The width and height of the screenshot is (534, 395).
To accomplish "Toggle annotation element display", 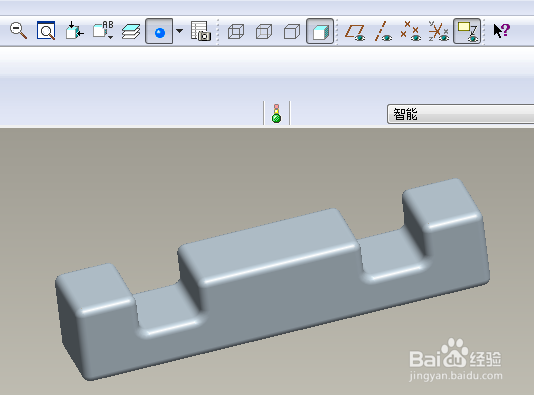I will coord(467,31).
